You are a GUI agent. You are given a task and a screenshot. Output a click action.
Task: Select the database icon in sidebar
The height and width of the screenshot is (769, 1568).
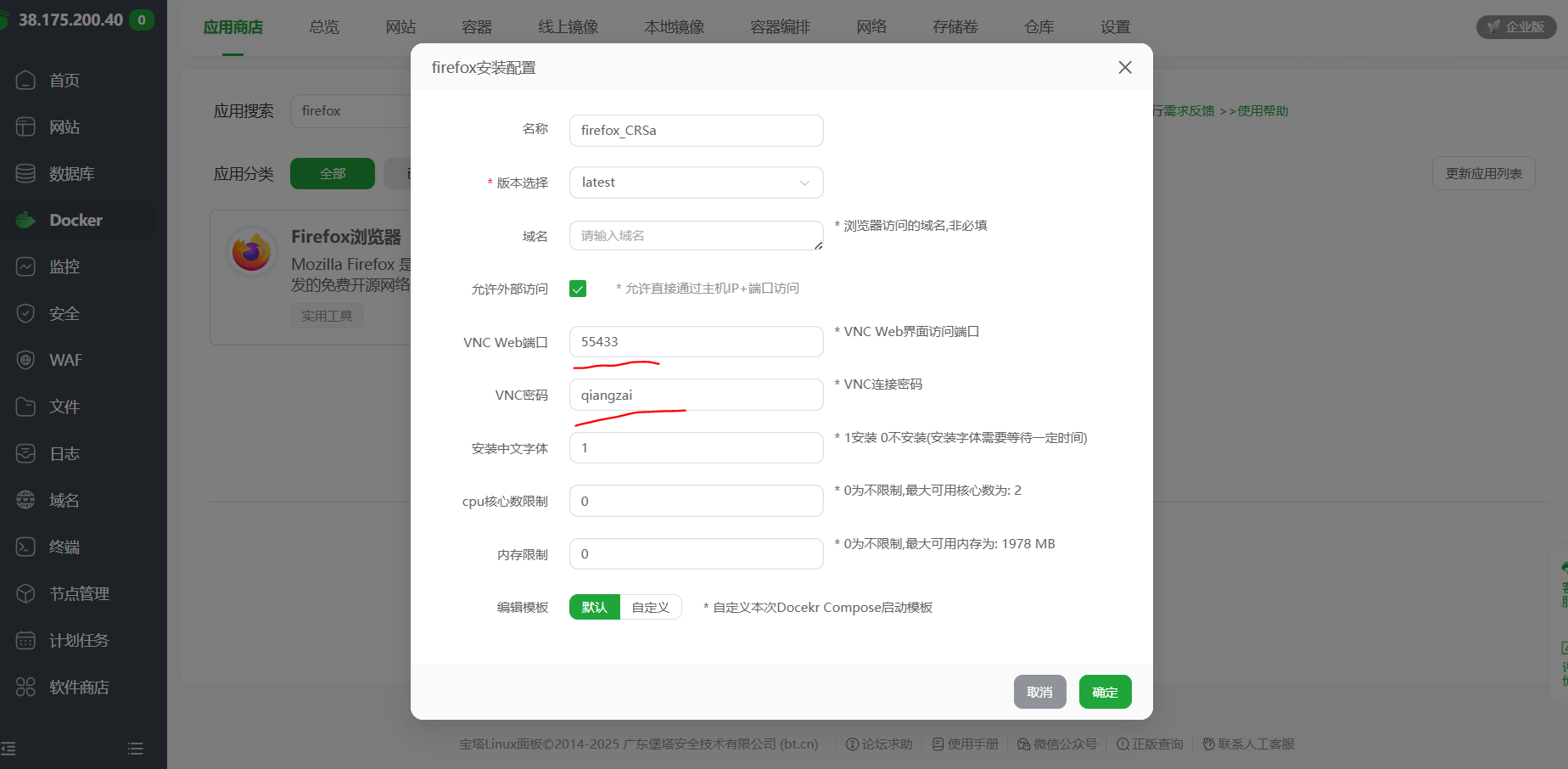coord(25,173)
